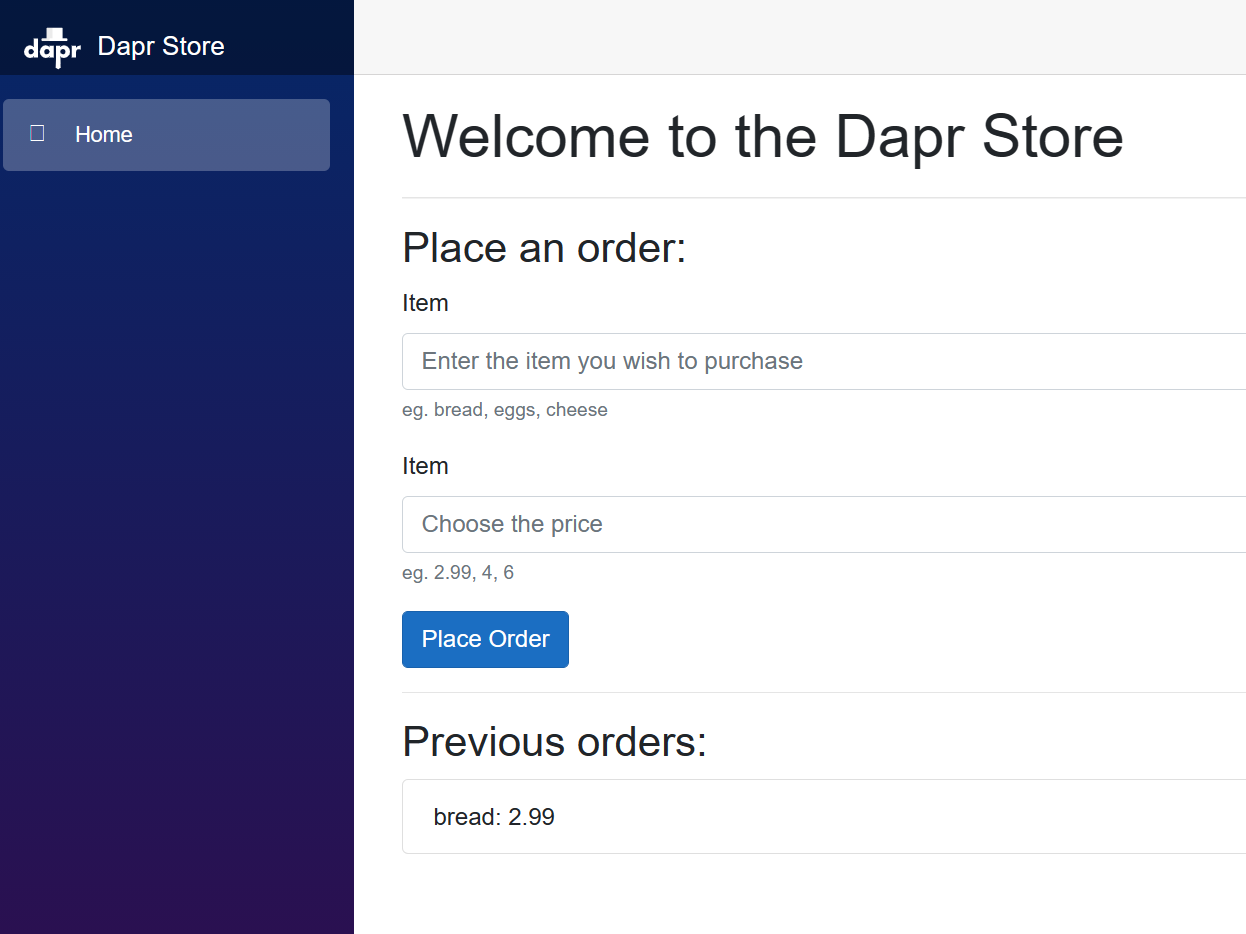Image resolution: width=1246 pixels, height=934 pixels.
Task: Focus the "Enter the item" input field
Action: pyautogui.click(x=822, y=361)
